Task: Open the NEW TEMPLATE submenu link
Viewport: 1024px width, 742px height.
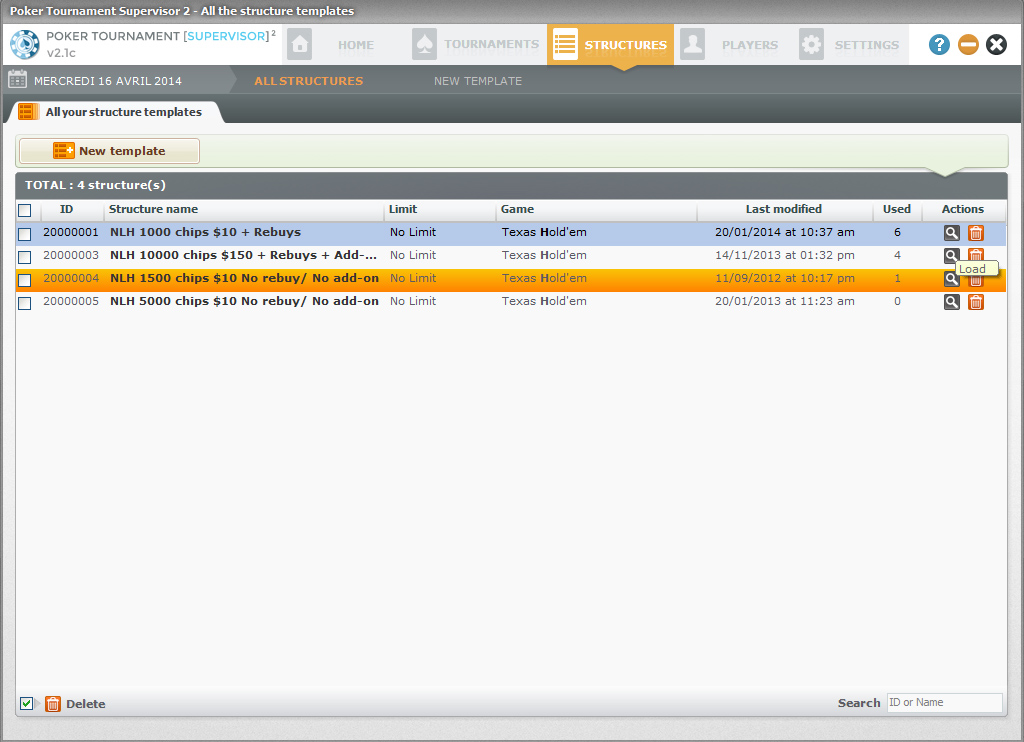Action: (477, 81)
